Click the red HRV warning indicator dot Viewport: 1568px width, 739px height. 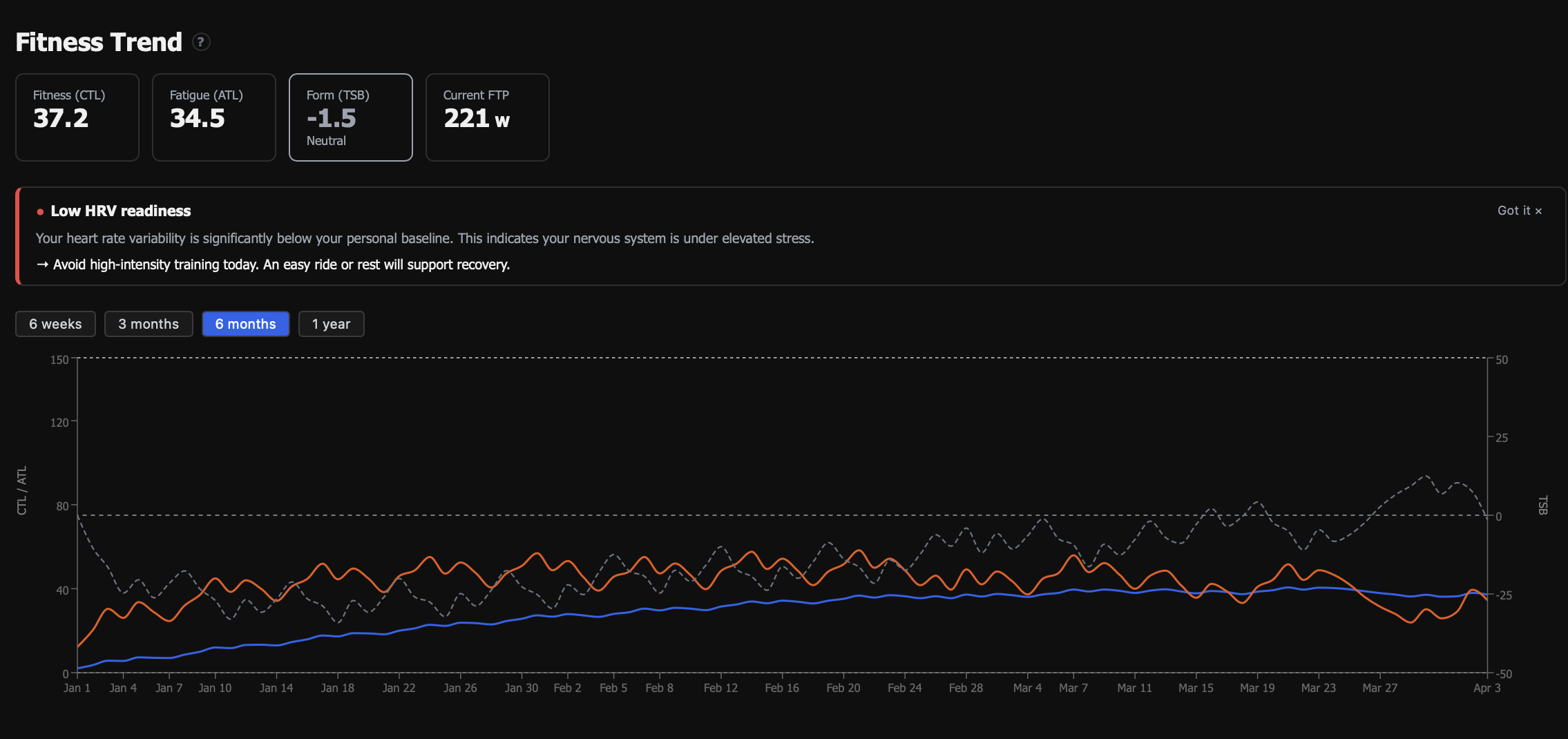tap(39, 211)
